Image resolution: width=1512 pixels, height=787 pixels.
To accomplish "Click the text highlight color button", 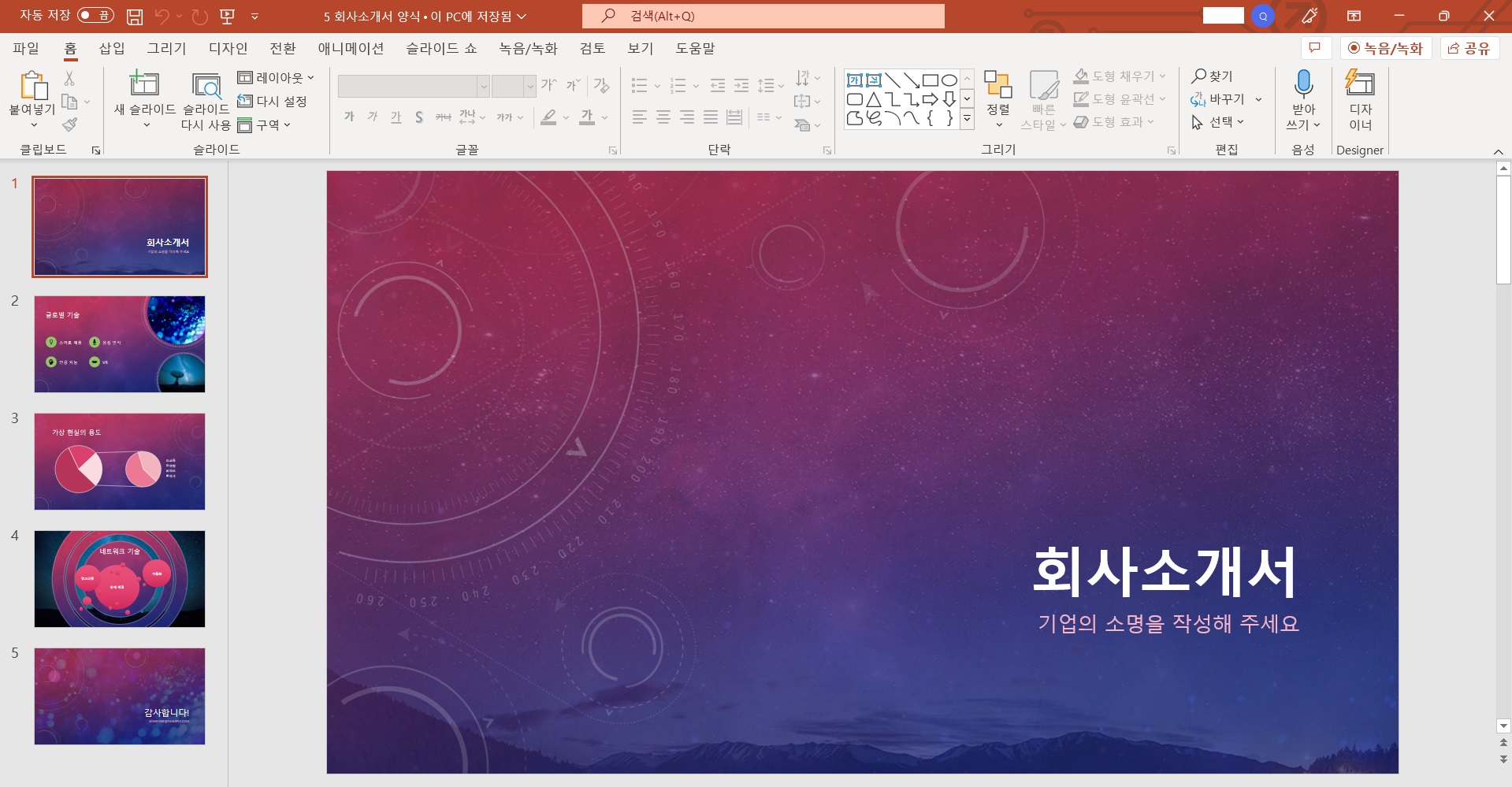I will point(548,117).
